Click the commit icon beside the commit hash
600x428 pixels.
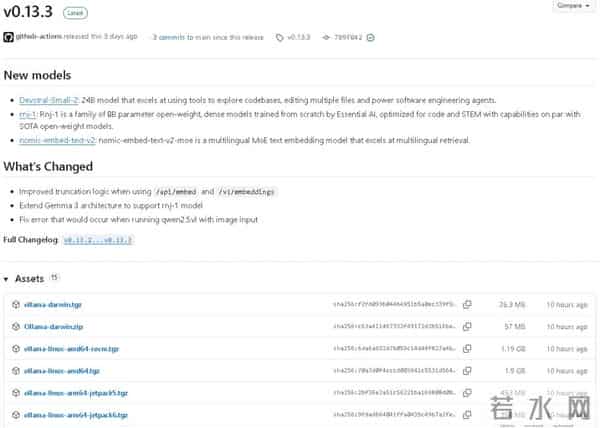coord(326,37)
